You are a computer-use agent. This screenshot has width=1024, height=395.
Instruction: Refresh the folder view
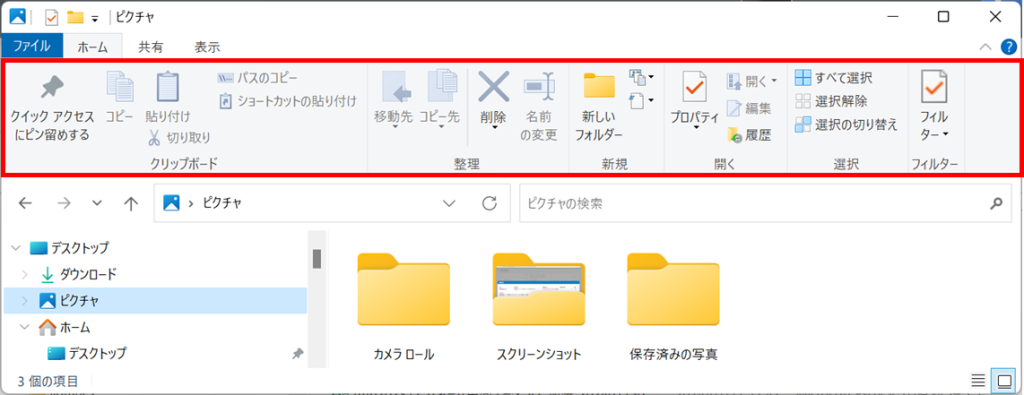point(488,204)
